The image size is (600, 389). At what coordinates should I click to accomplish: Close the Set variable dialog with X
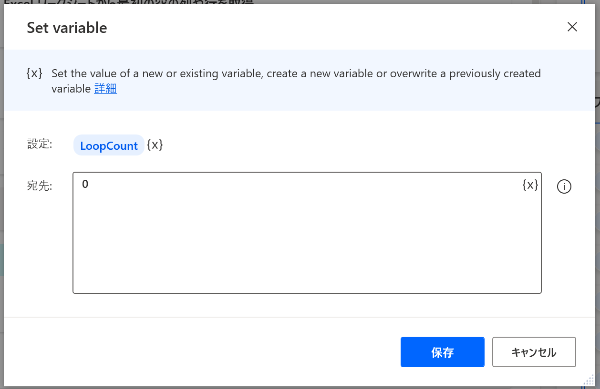572,27
